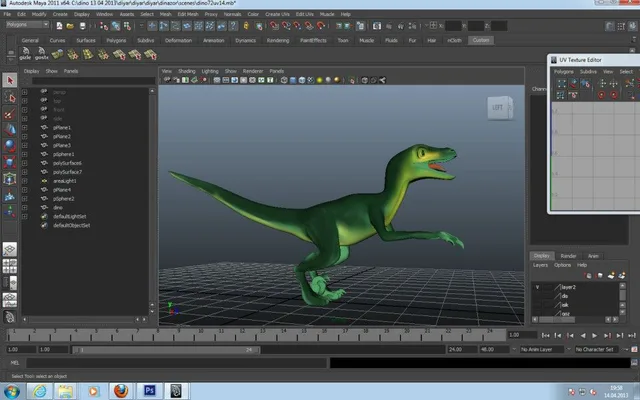
Task: Click the LEFT view cube
Action: 499,108
